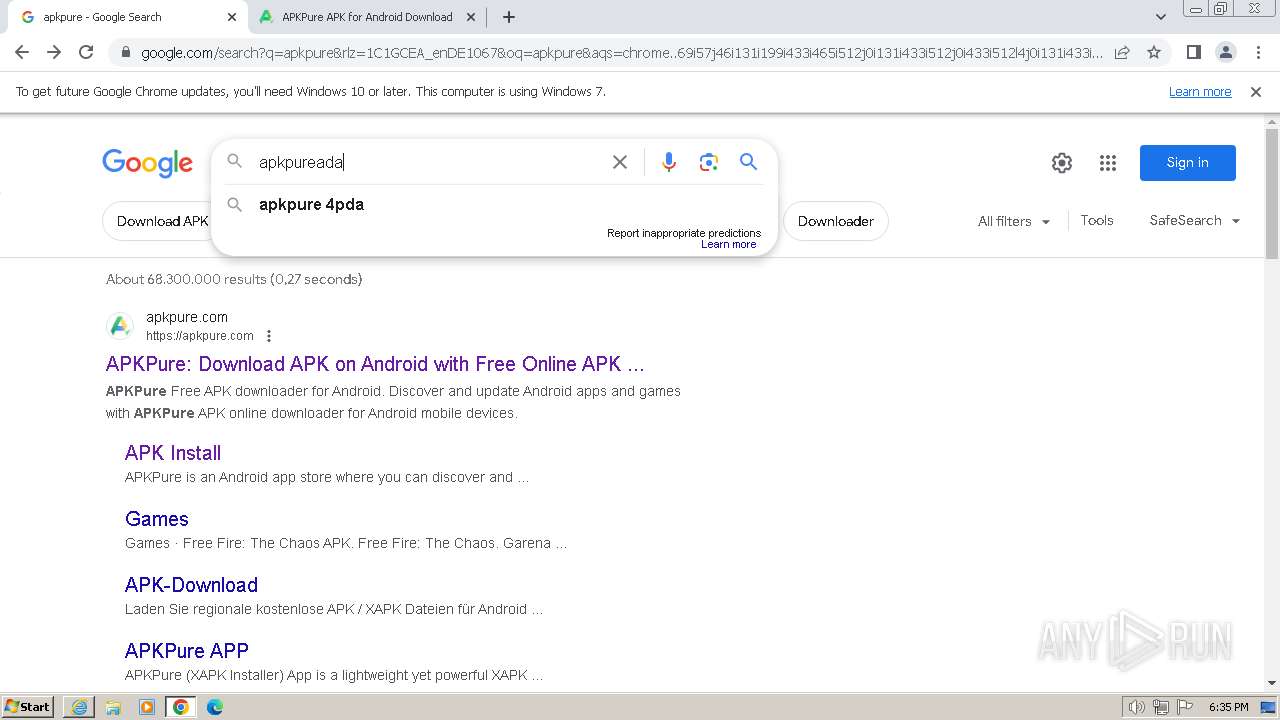Open Learn more under search predictions
Image resolution: width=1280 pixels, height=720 pixels.
pyautogui.click(x=728, y=245)
